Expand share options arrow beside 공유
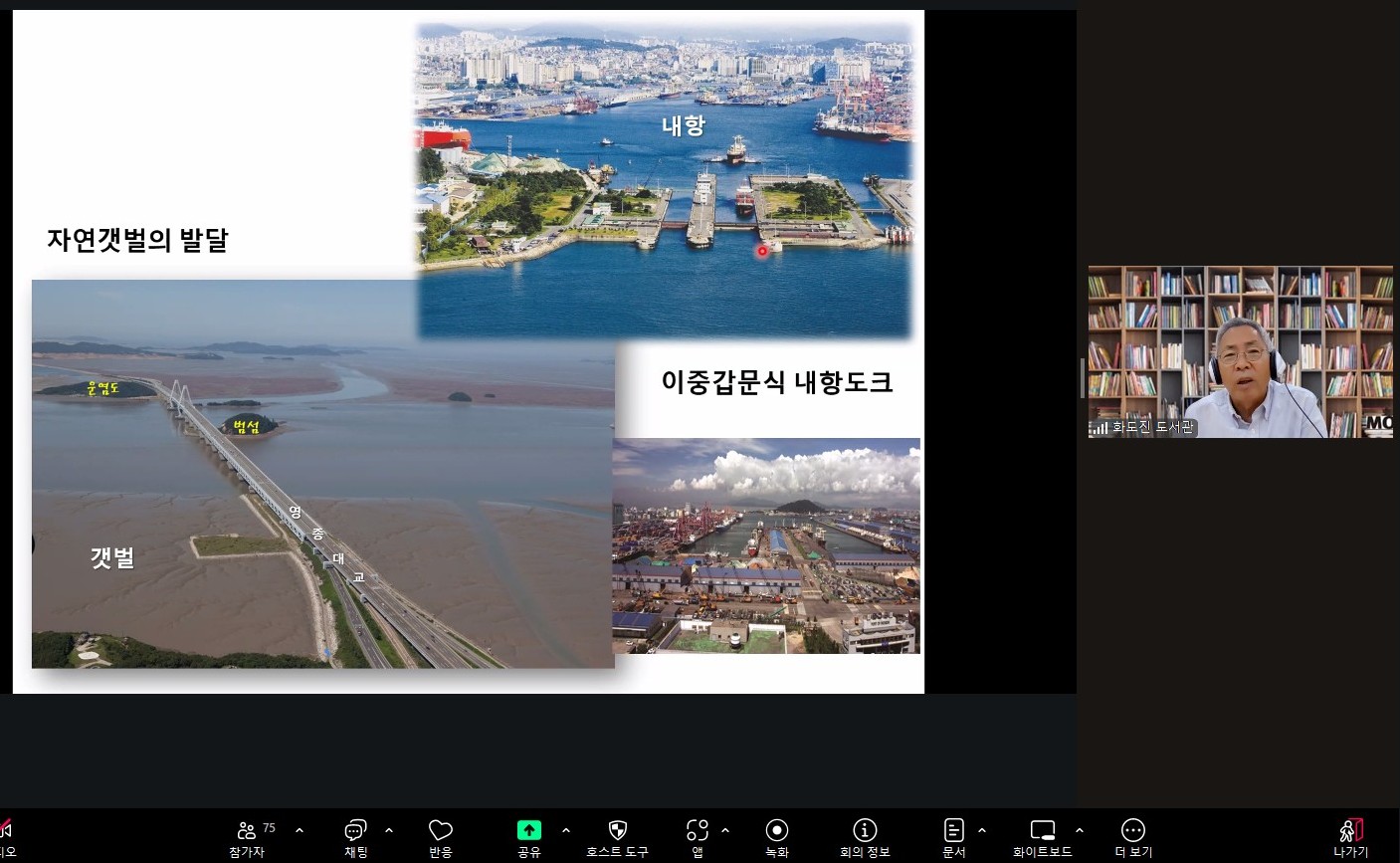1400x863 pixels. pos(566,830)
